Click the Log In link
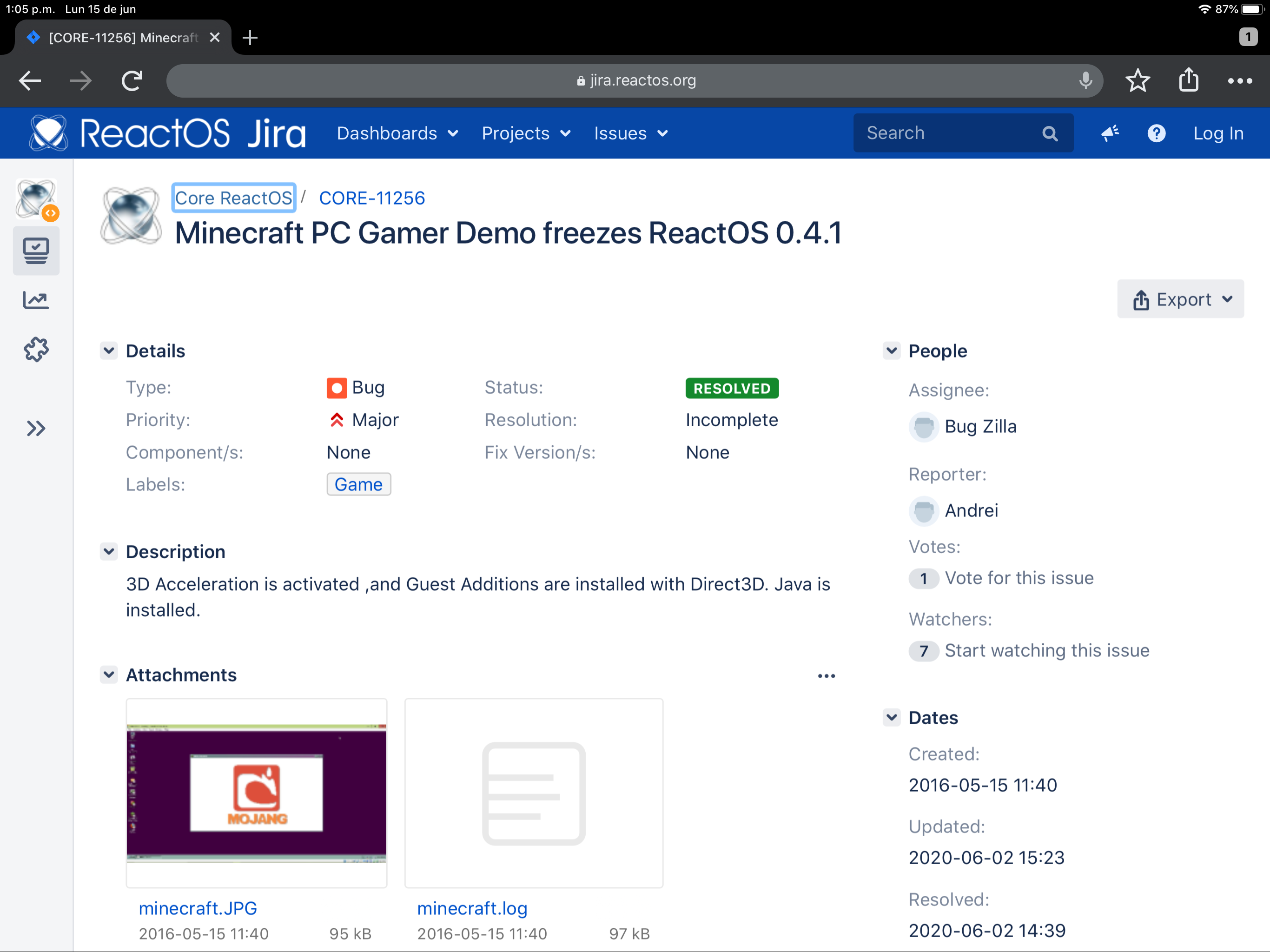The image size is (1270, 952). pyautogui.click(x=1218, y=133)
